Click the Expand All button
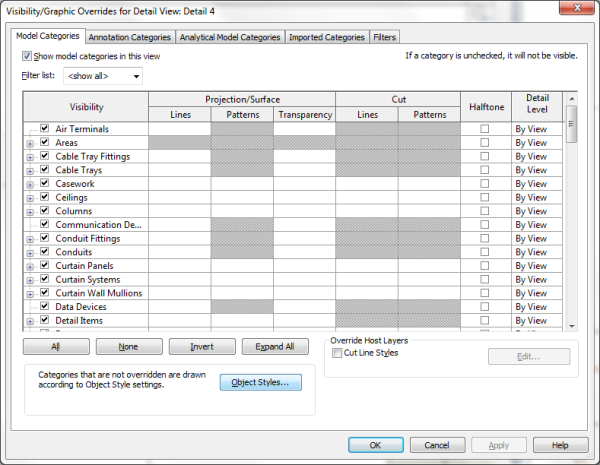The width and height of the screenshot is (600, 465). [275, 346]
